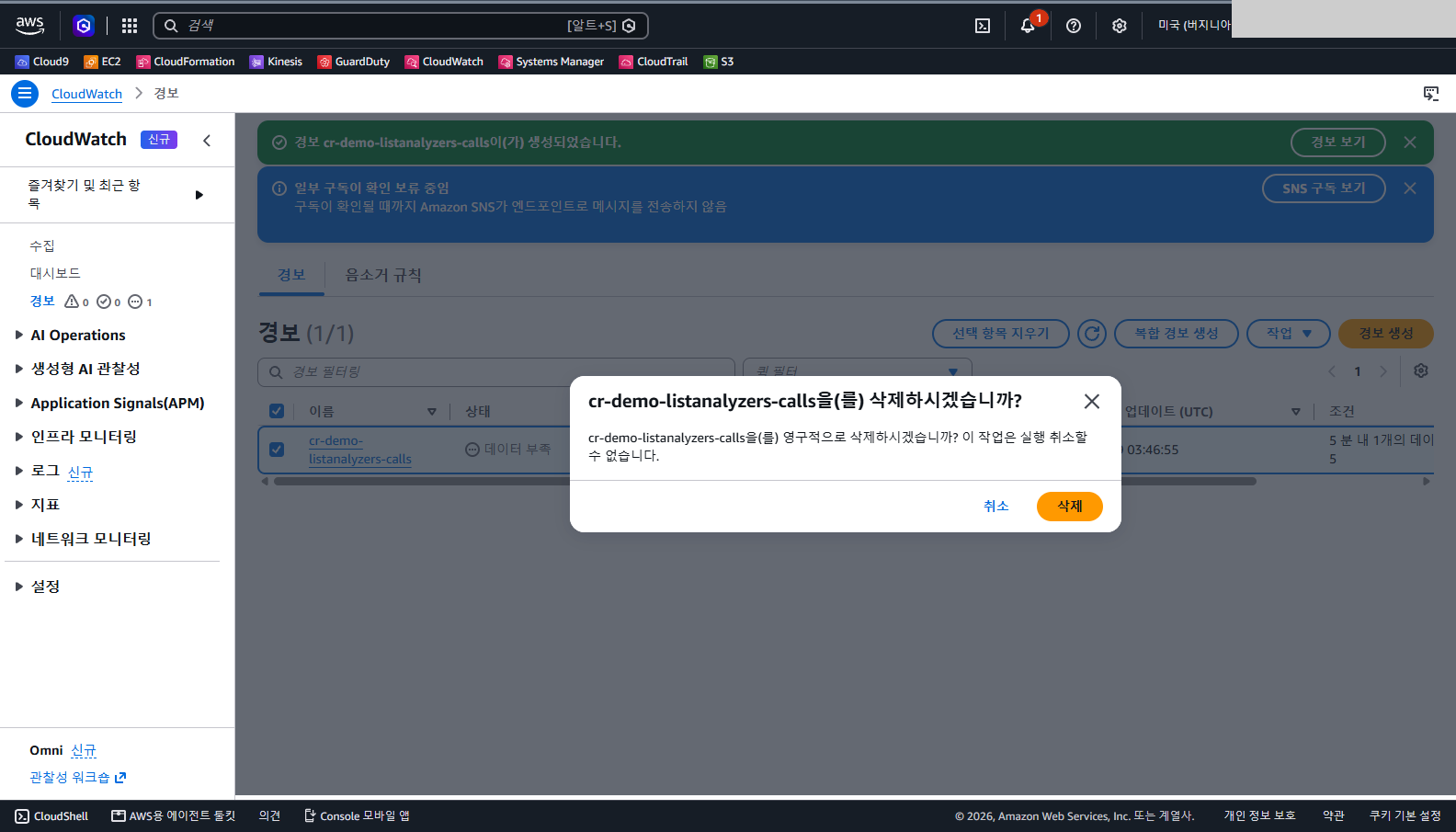Click the top AWS search box

click(x=401, y=26)
